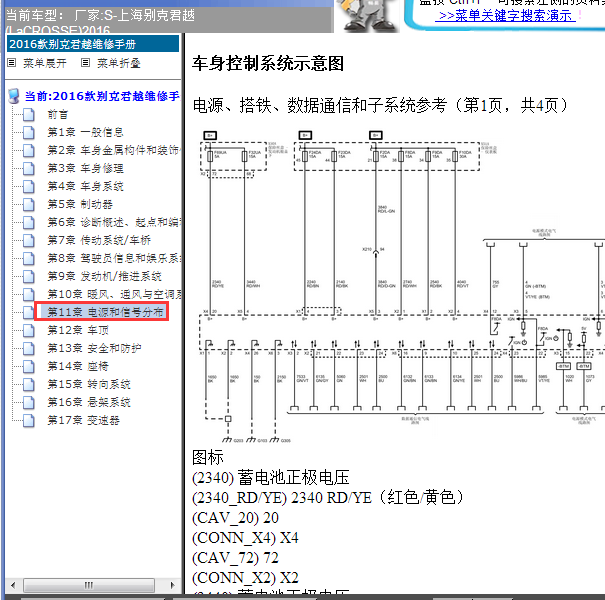Open 第10章 暖风、通风与空调 chapter
Image resolution: width=605 pixels, height=600 pixels.
(114, 294)
